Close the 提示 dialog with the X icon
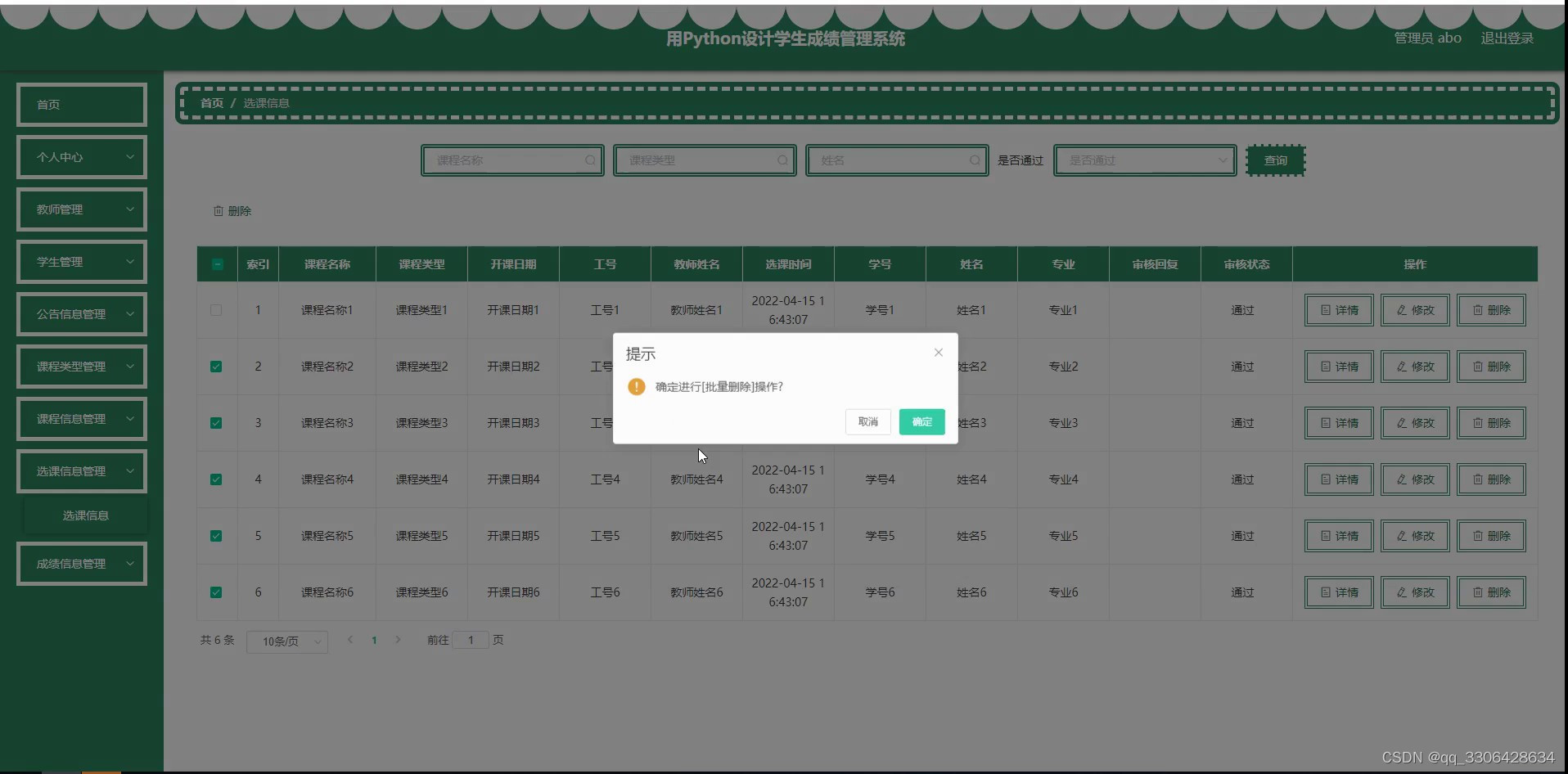1568x774 pixels. (x=939, y=353)
